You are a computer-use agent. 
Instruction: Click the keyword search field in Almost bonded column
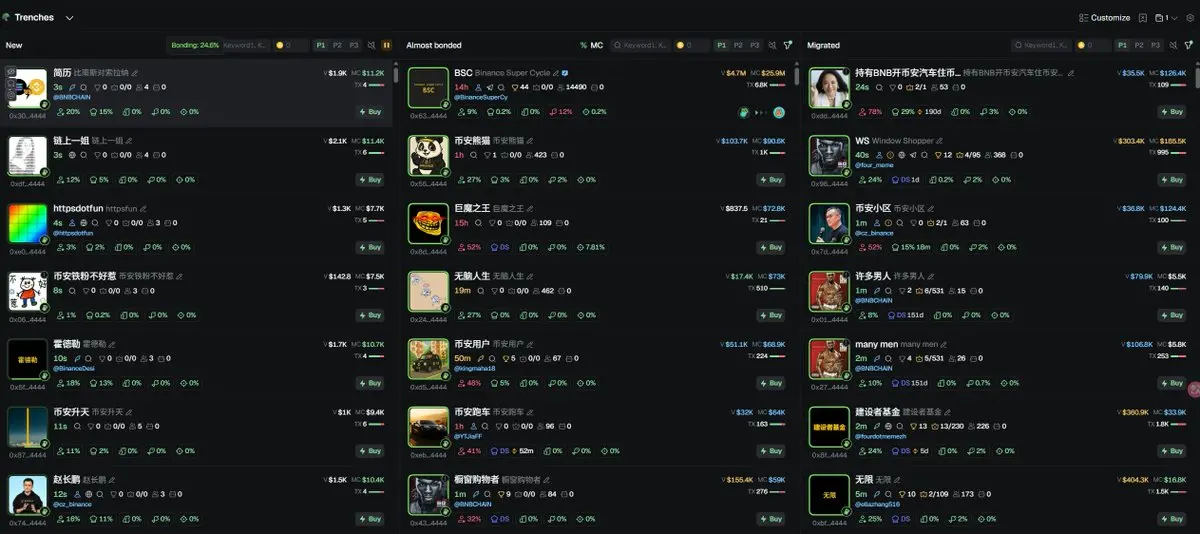(639, 45)
